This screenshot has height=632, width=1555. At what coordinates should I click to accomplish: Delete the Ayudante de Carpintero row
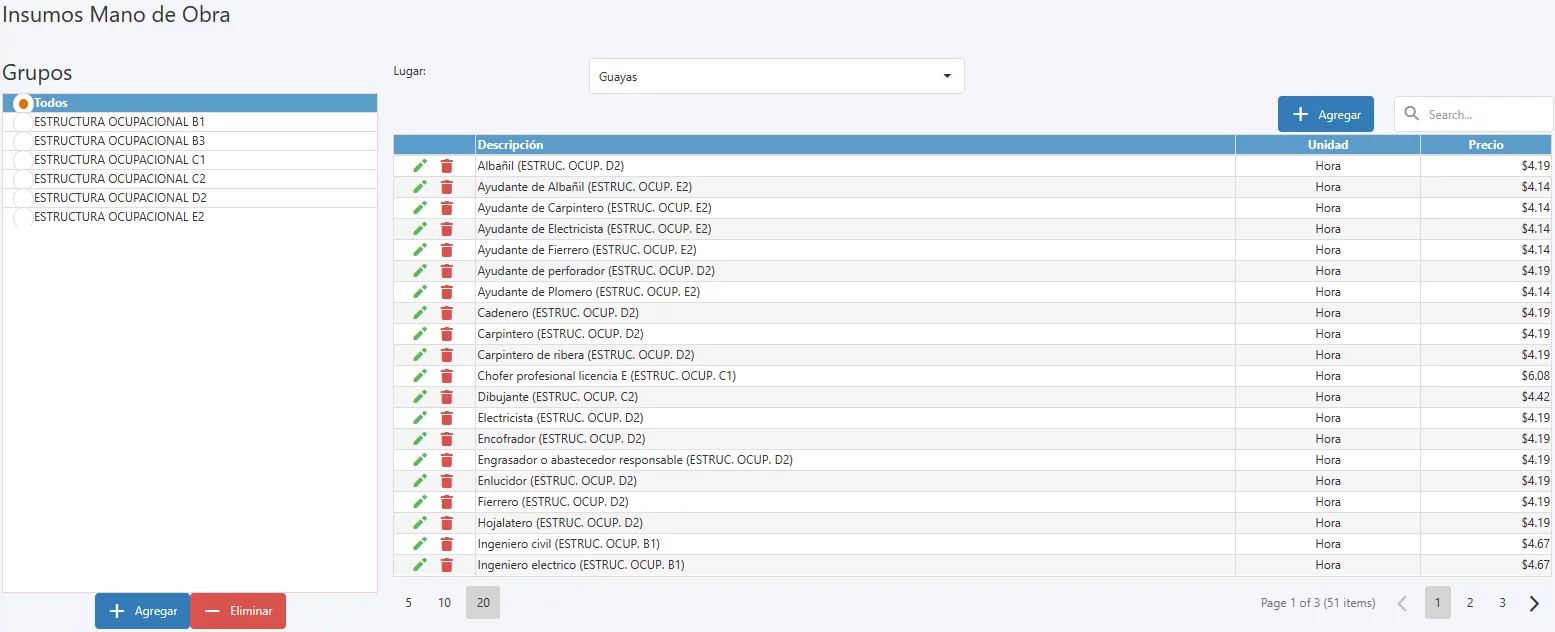(x=447, y=208)
